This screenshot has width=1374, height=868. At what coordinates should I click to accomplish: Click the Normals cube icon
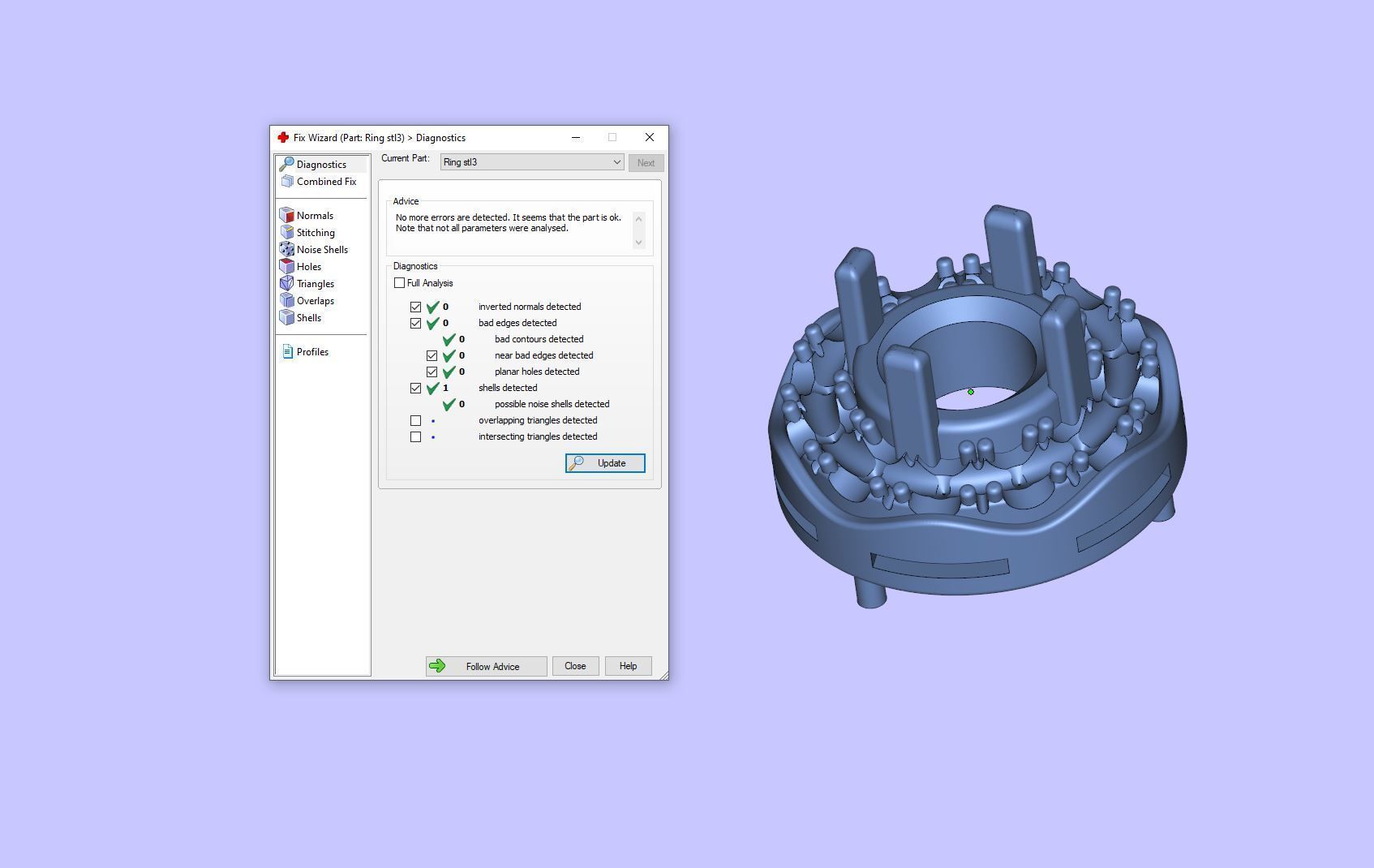pyautogui.click(x=286, y=215)
